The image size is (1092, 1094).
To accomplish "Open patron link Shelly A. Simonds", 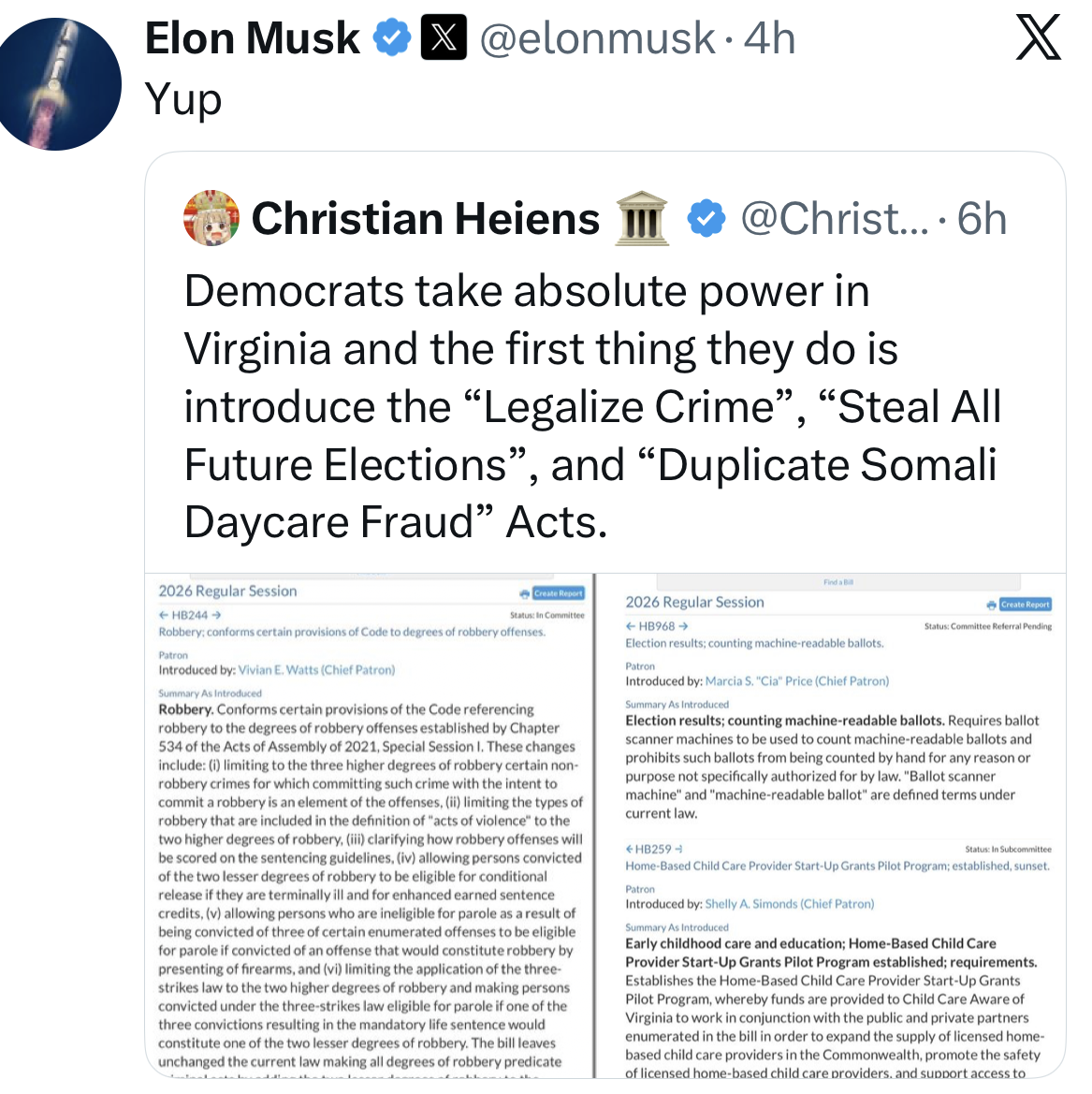I will coord(789,904).
